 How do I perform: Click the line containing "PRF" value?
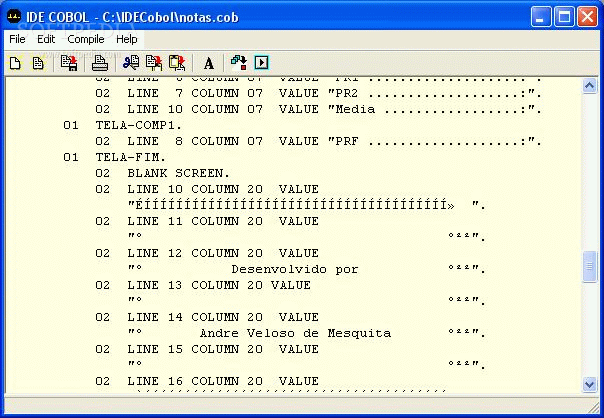319,141
